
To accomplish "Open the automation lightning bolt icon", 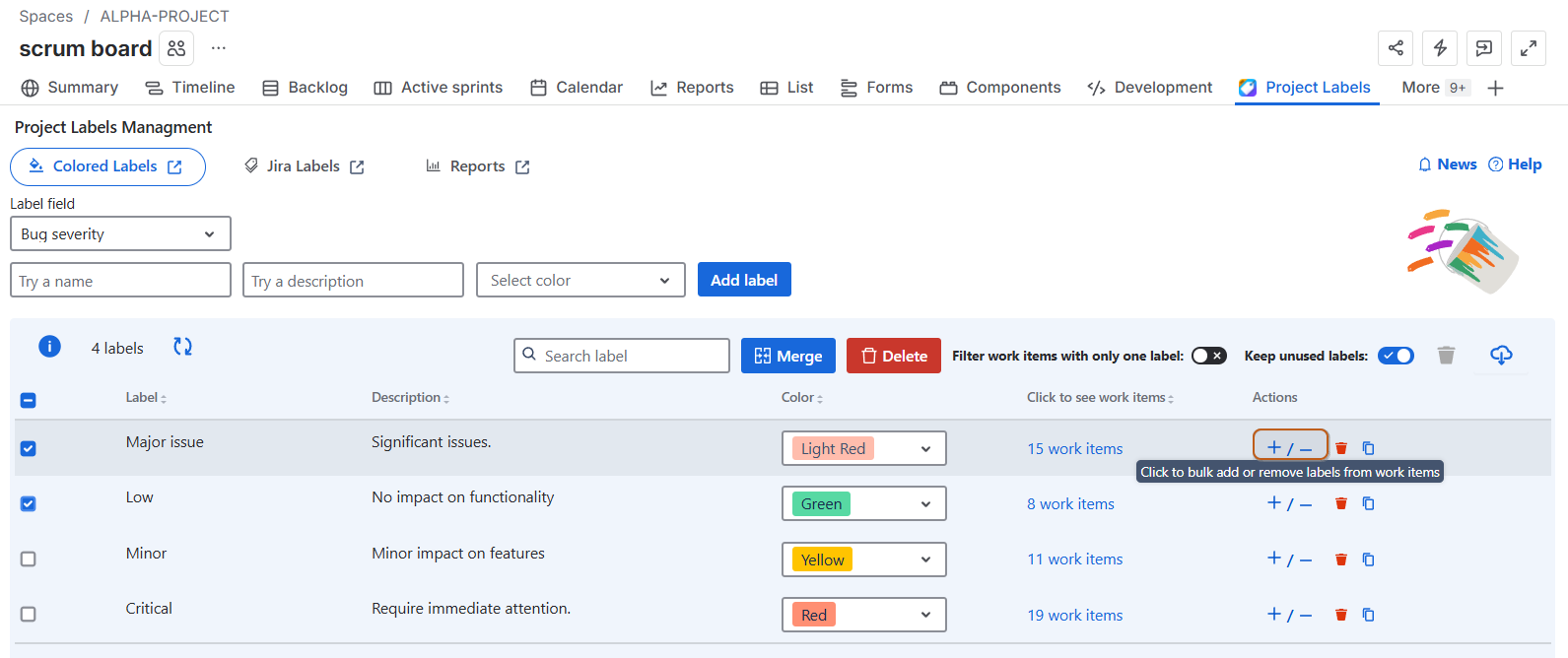I will 1440,48.
